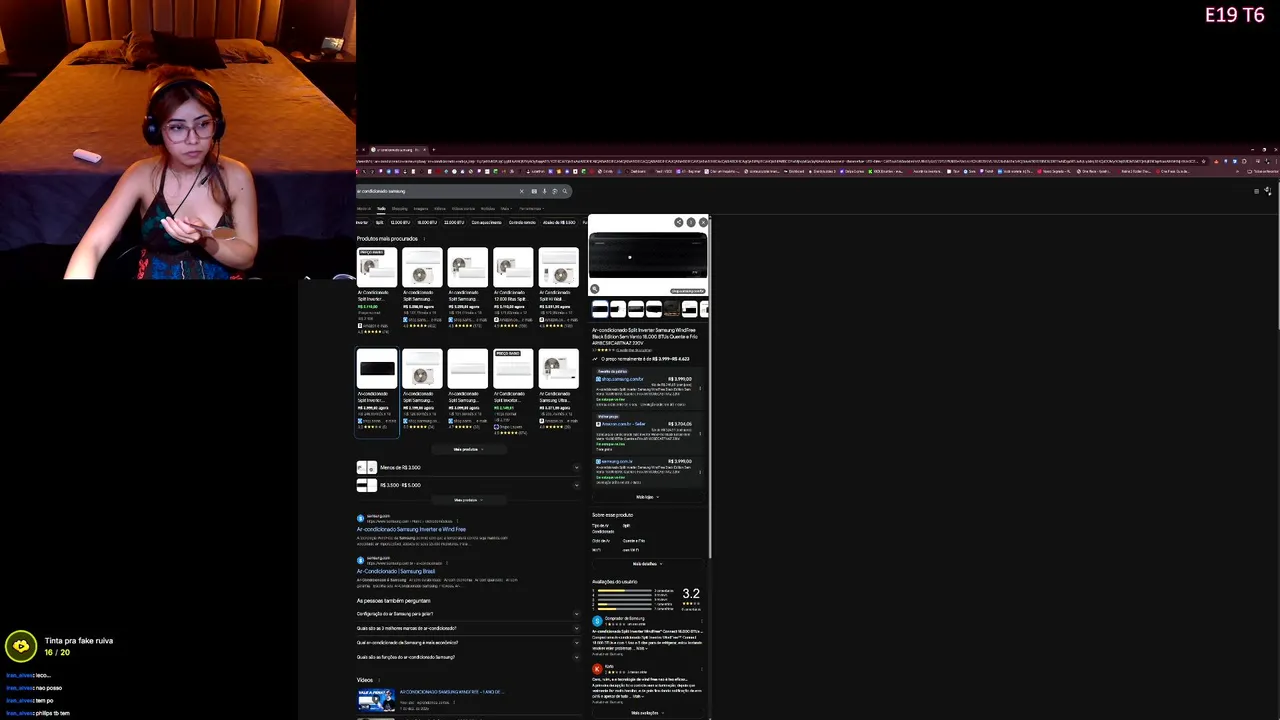Apply the Controle remoto filter chip
This screenshot has width=1280, height=720.
point(522,222)
